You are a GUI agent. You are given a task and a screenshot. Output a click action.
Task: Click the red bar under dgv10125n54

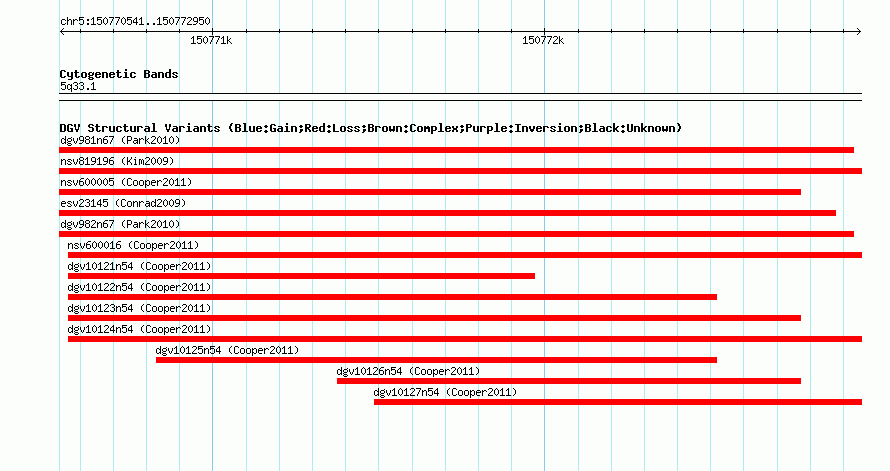(436, 360)
